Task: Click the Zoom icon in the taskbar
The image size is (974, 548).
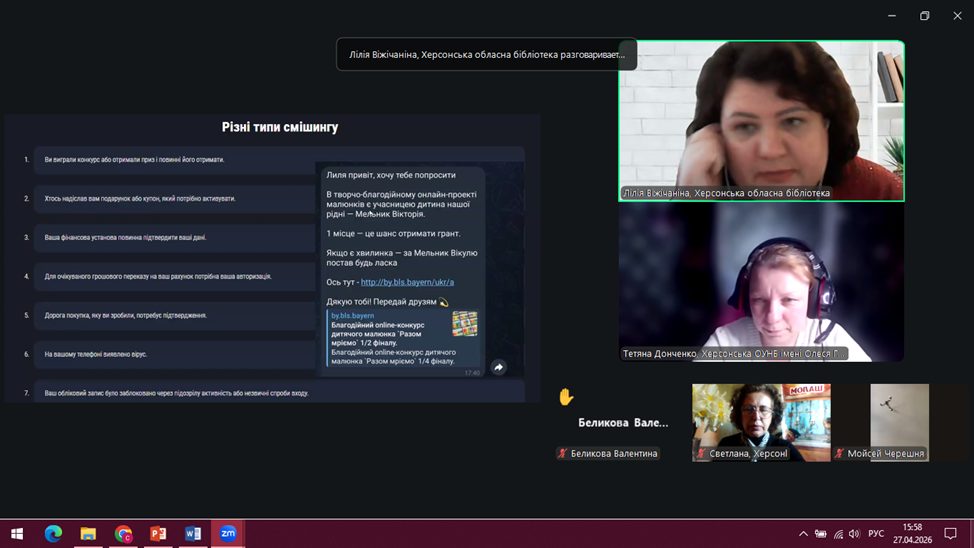Action: 228,533
